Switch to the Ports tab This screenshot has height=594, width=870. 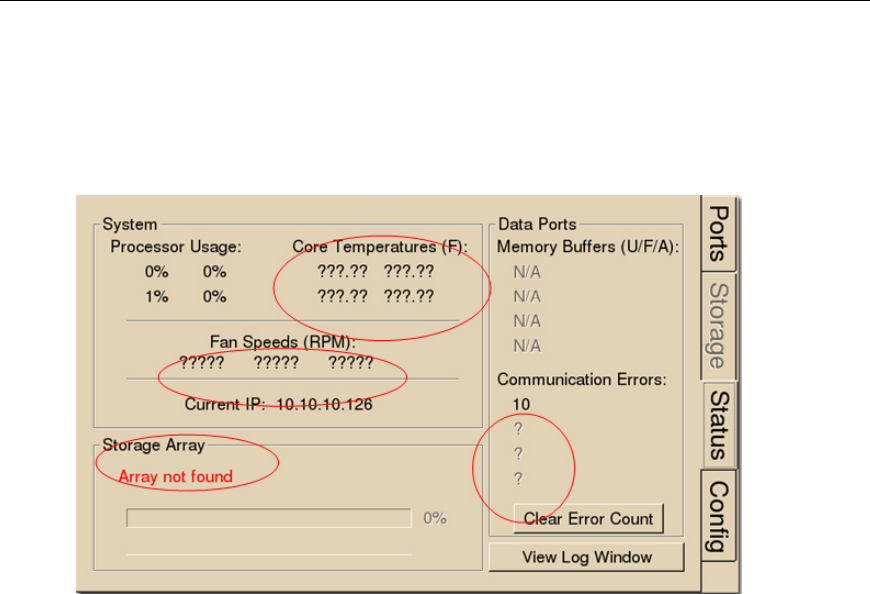click(x=719, y=233)
